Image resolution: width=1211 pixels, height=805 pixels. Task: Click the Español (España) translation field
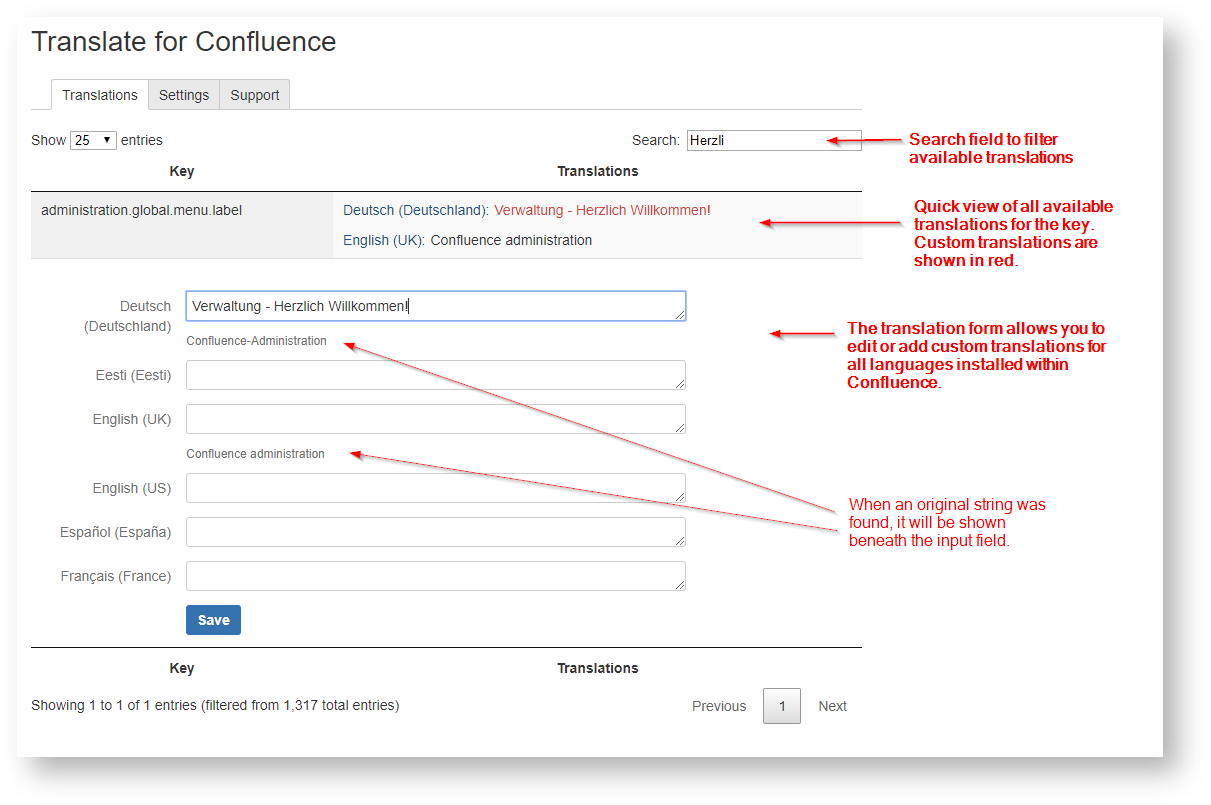435,532
